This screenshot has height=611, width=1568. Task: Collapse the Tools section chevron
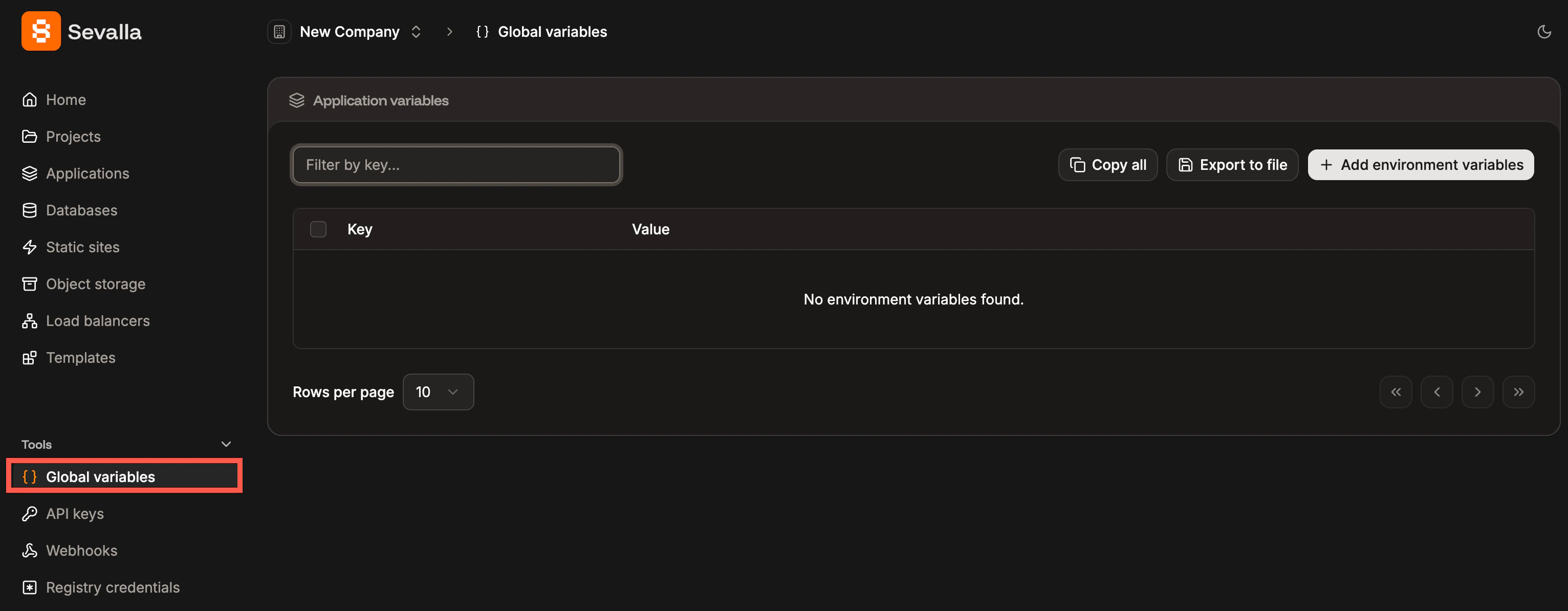pyautogui.click(x=225, y=444)
